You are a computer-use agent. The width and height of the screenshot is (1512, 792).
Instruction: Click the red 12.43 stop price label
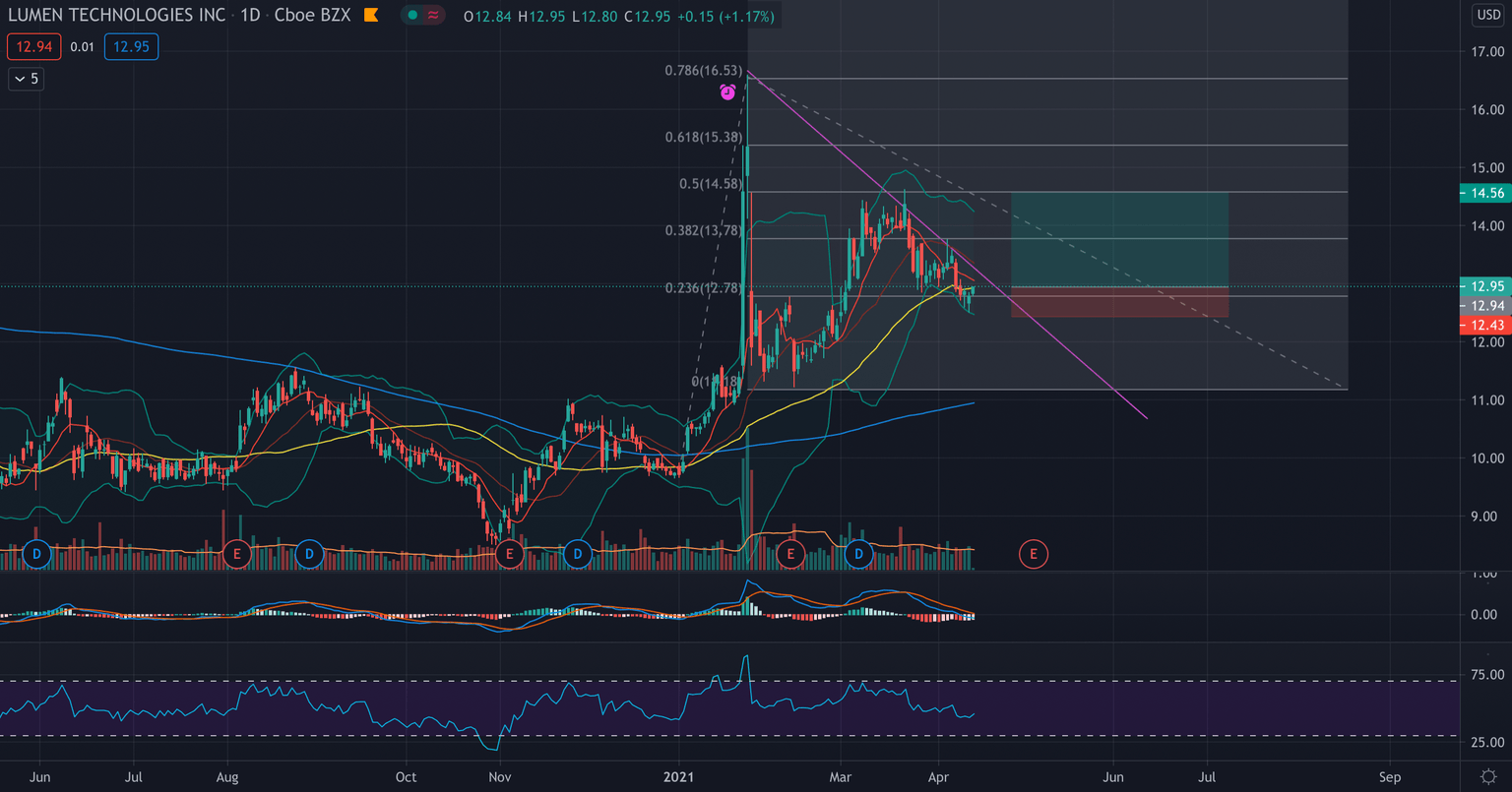(1483, 325)
